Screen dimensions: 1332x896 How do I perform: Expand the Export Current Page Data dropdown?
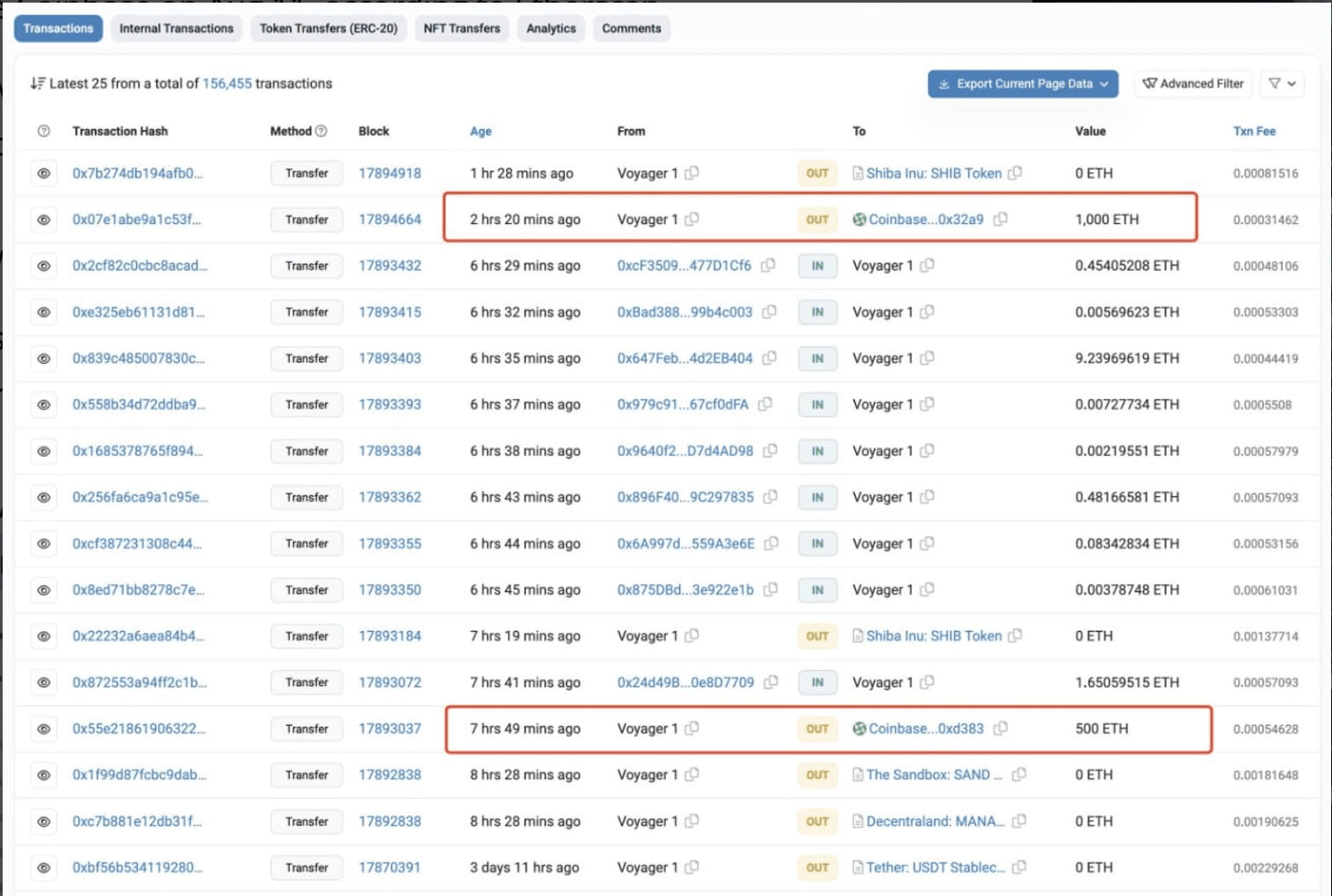click(1023, 84)
